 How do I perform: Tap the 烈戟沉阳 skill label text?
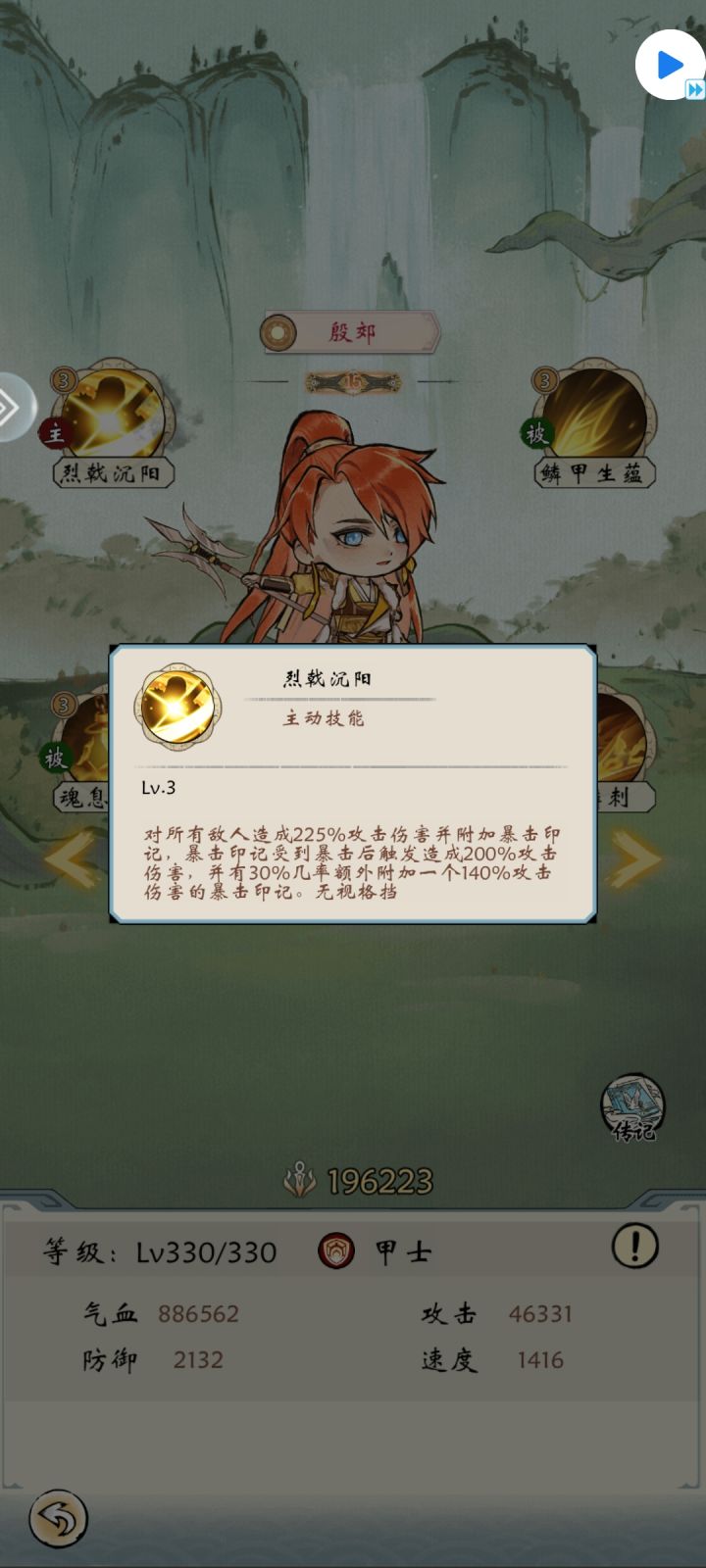click(112, 473)
